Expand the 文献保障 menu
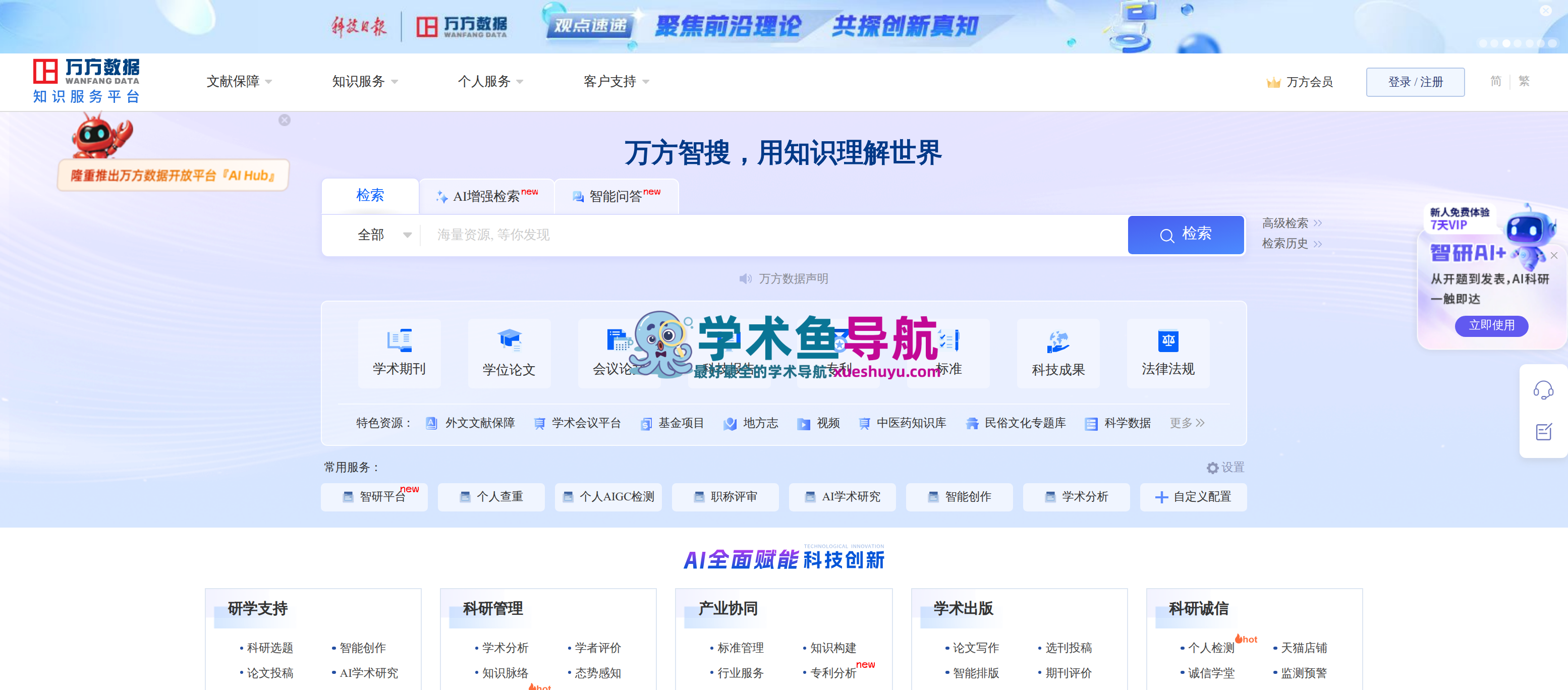The height and width of the screenshot is (690, 1568). (x=239, y=82)
